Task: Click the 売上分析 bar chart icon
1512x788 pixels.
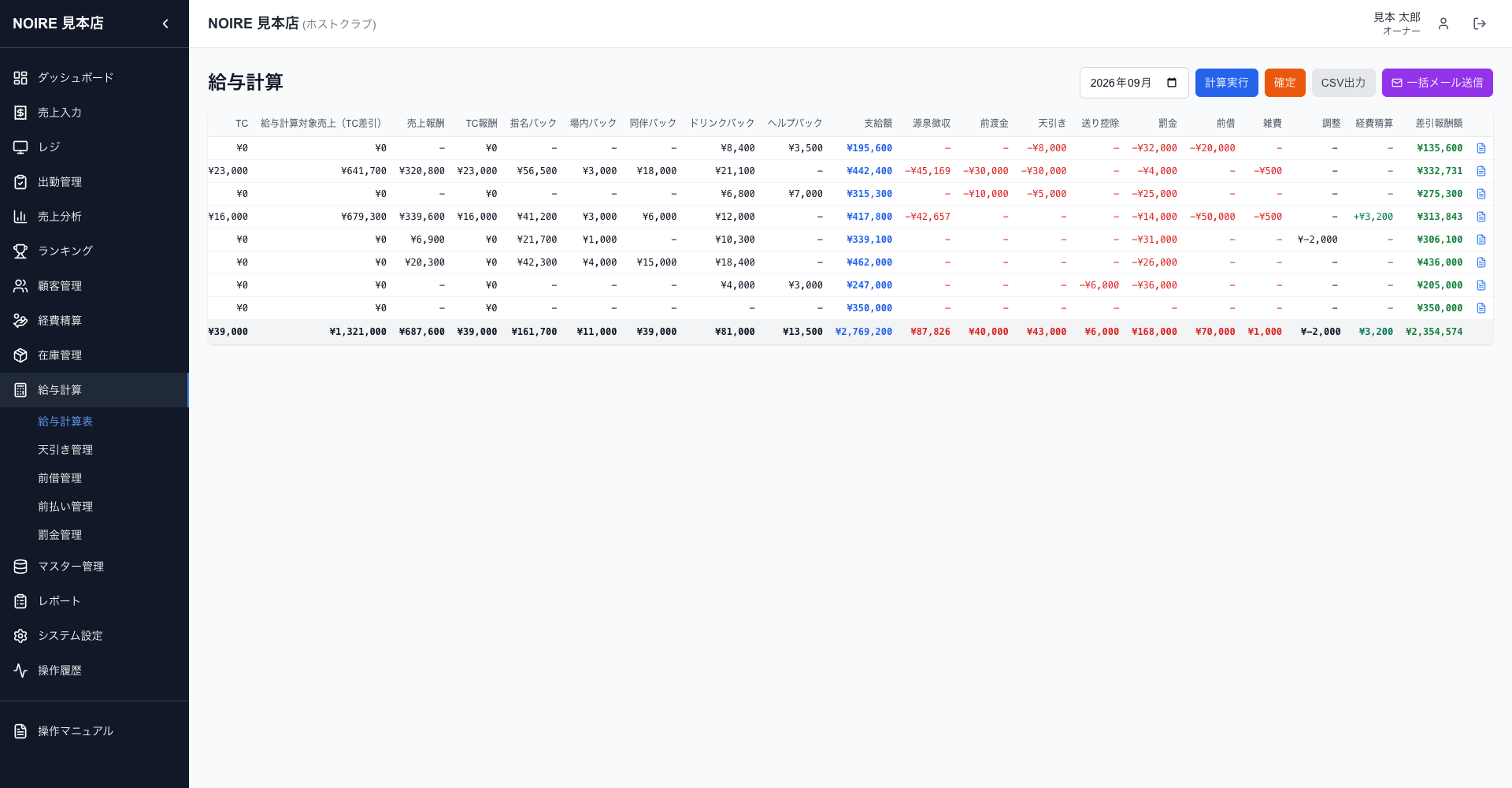Action: [20, 217]
